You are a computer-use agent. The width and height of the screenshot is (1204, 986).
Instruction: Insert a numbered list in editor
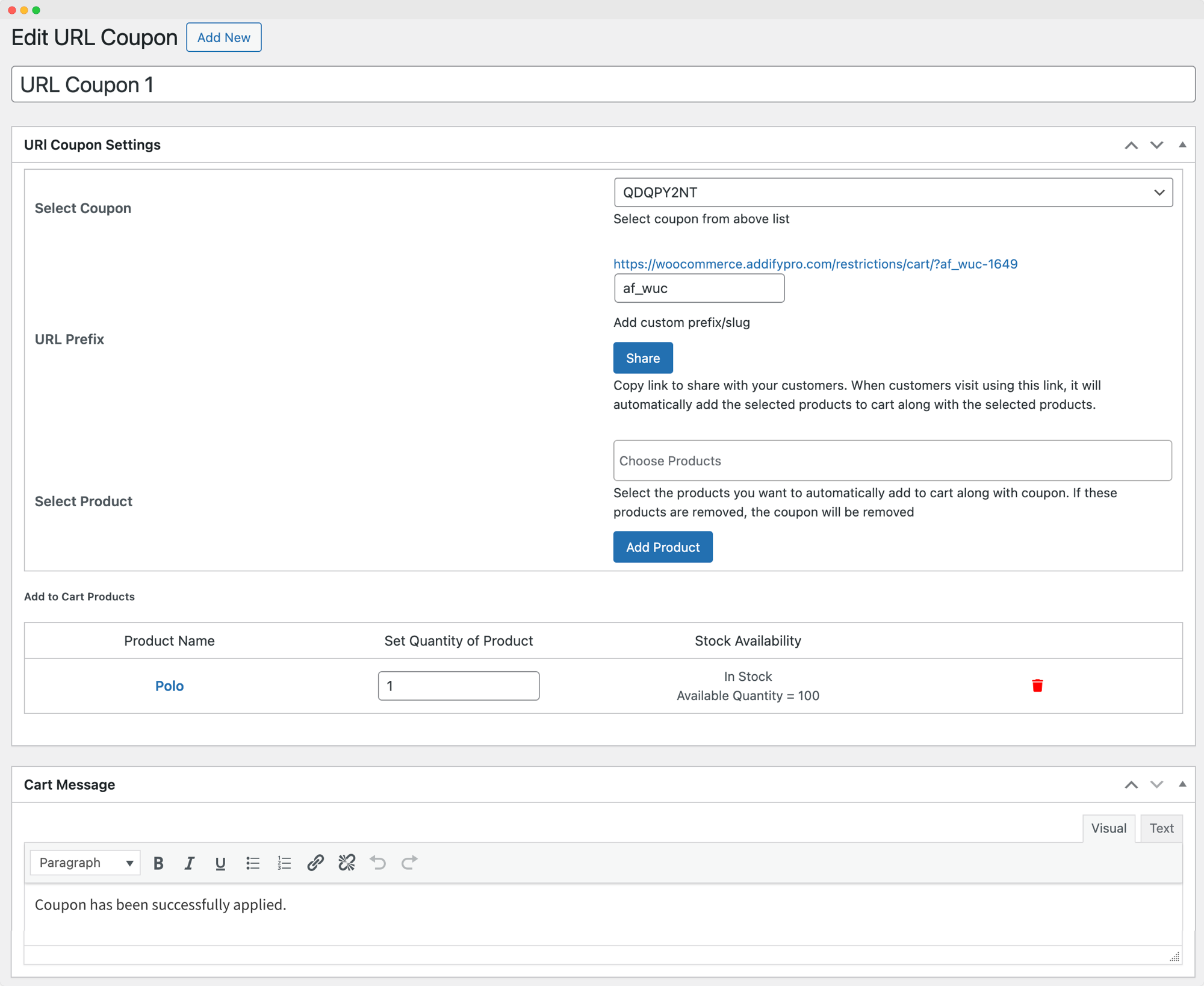coord(284,863)
